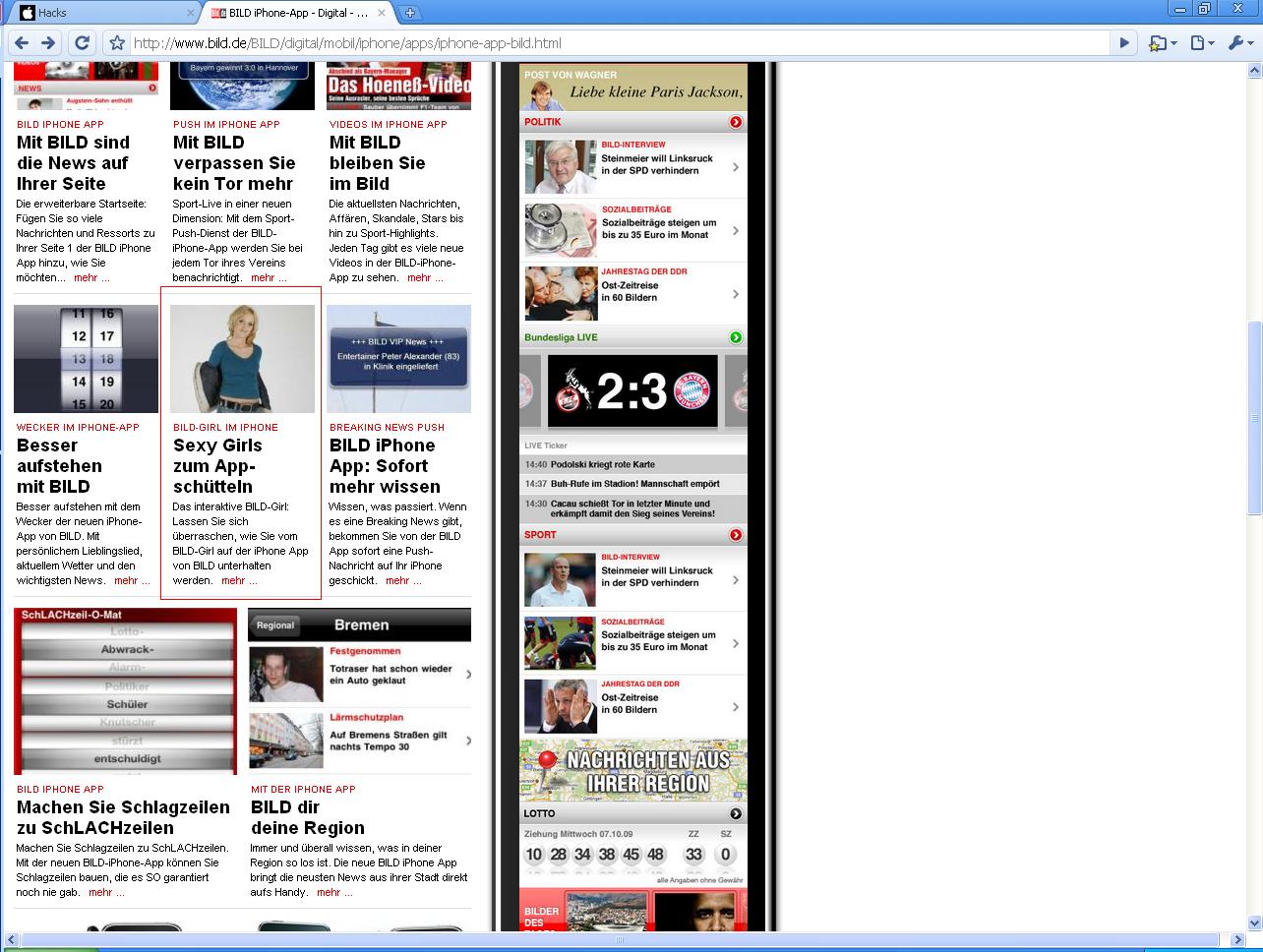Click the horizontal scrollbar right arrow
This screenshot has width=1263, height=952.
point(1236,940)
